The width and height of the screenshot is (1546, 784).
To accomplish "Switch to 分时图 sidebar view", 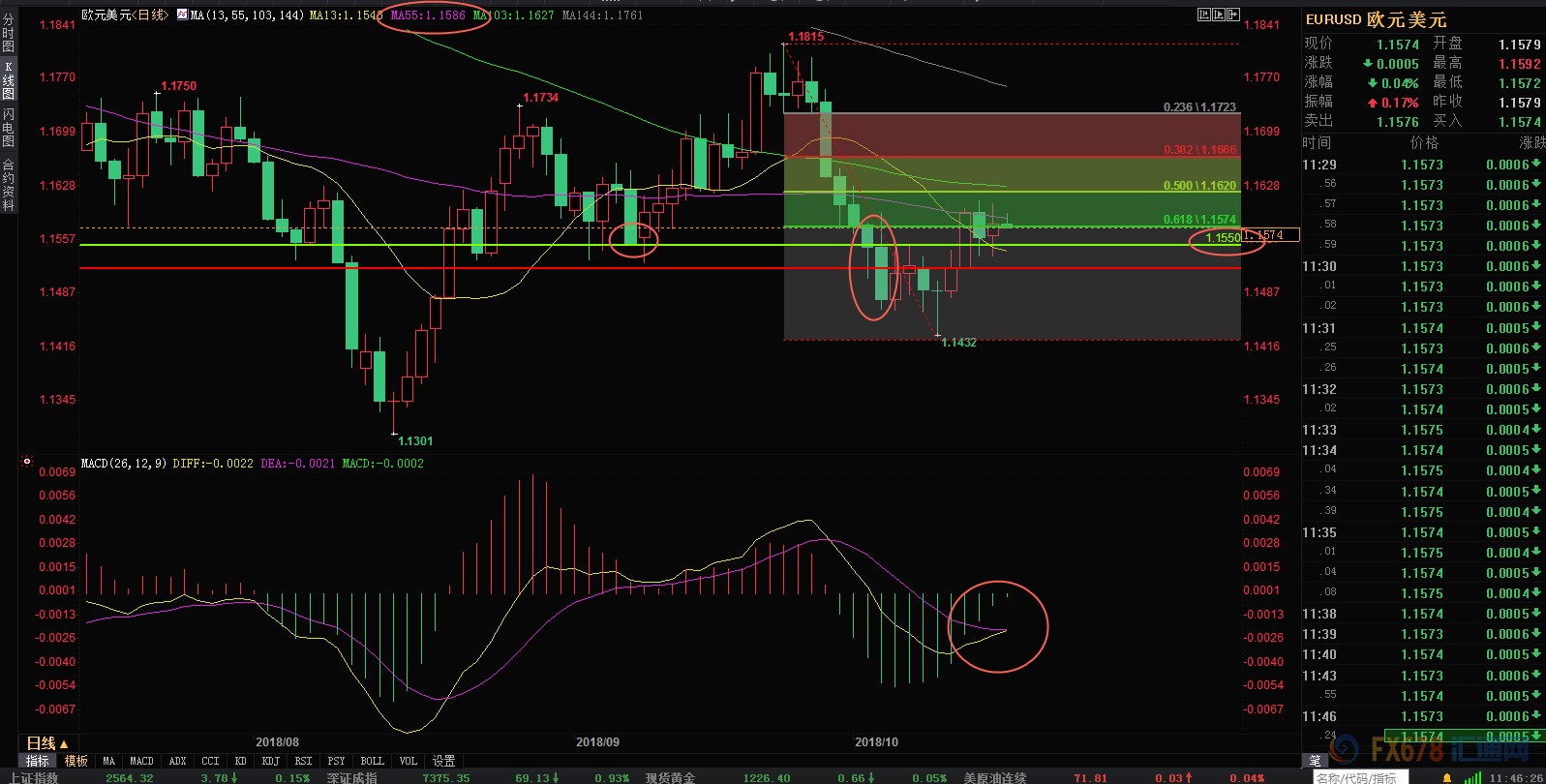I will pyautogui.click(x=9, y=33).
